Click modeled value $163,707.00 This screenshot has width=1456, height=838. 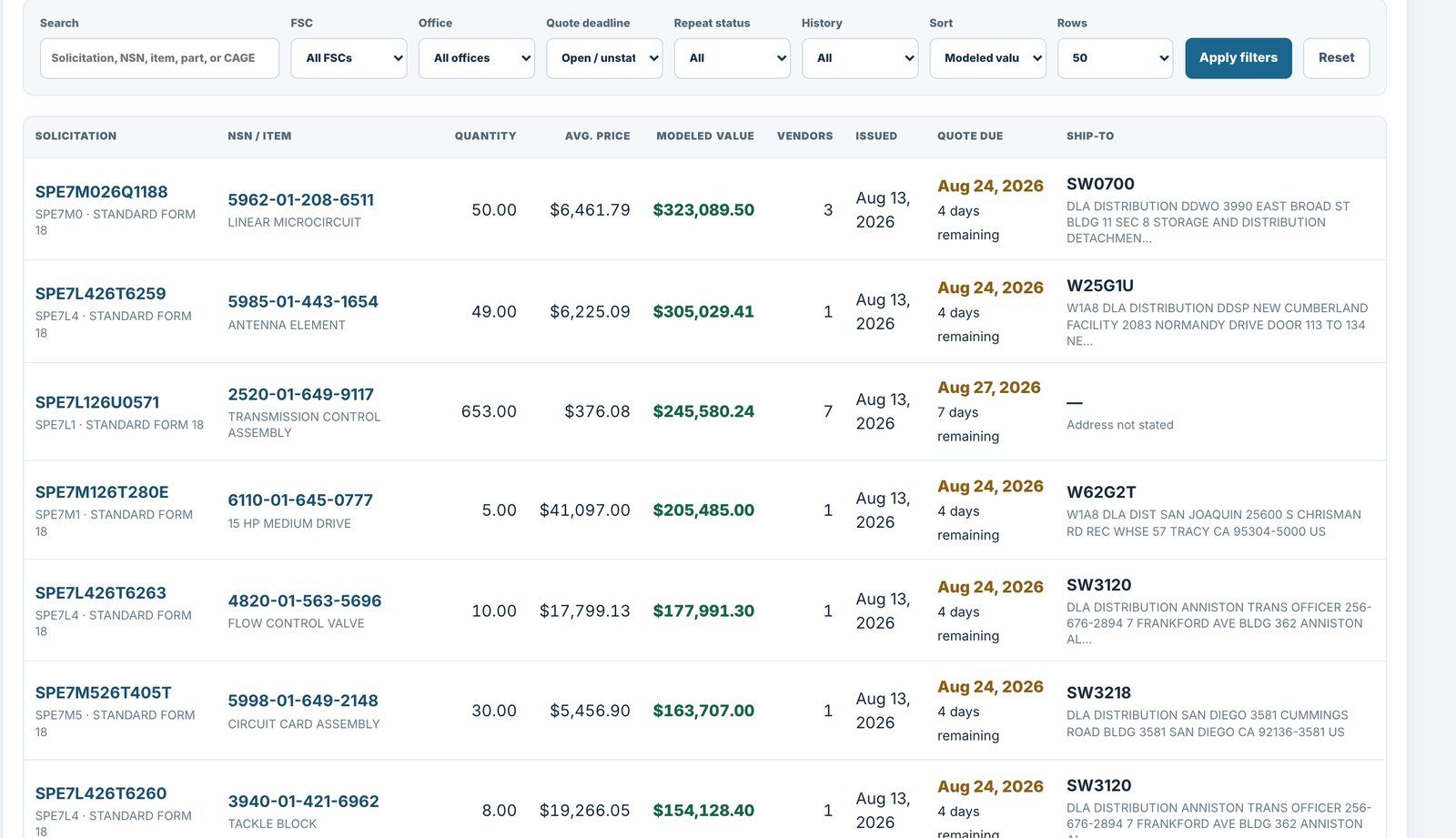click(703, 712)
